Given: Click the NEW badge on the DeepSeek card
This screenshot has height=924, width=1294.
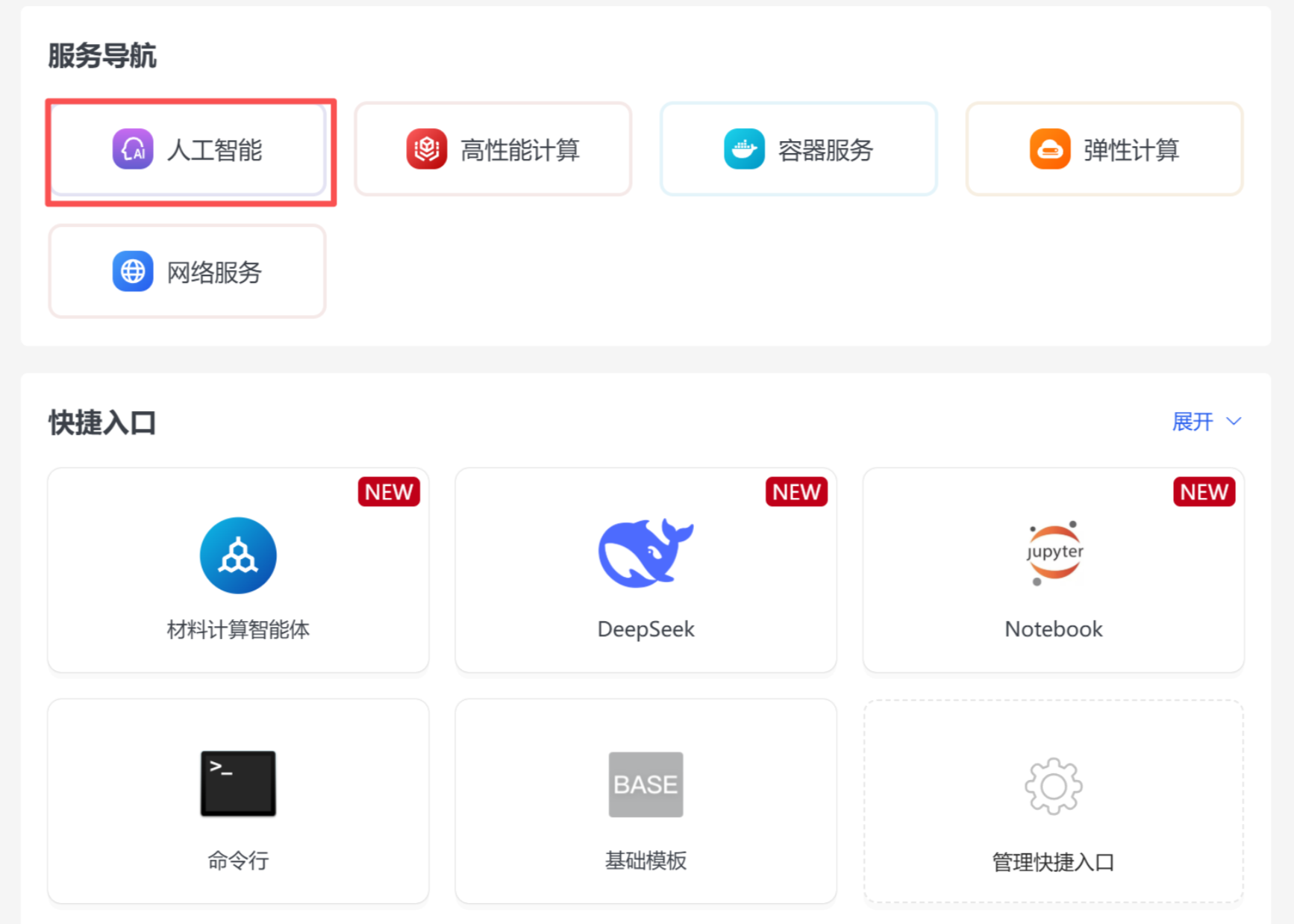Looking at the screenshot, I should [796, 492].
